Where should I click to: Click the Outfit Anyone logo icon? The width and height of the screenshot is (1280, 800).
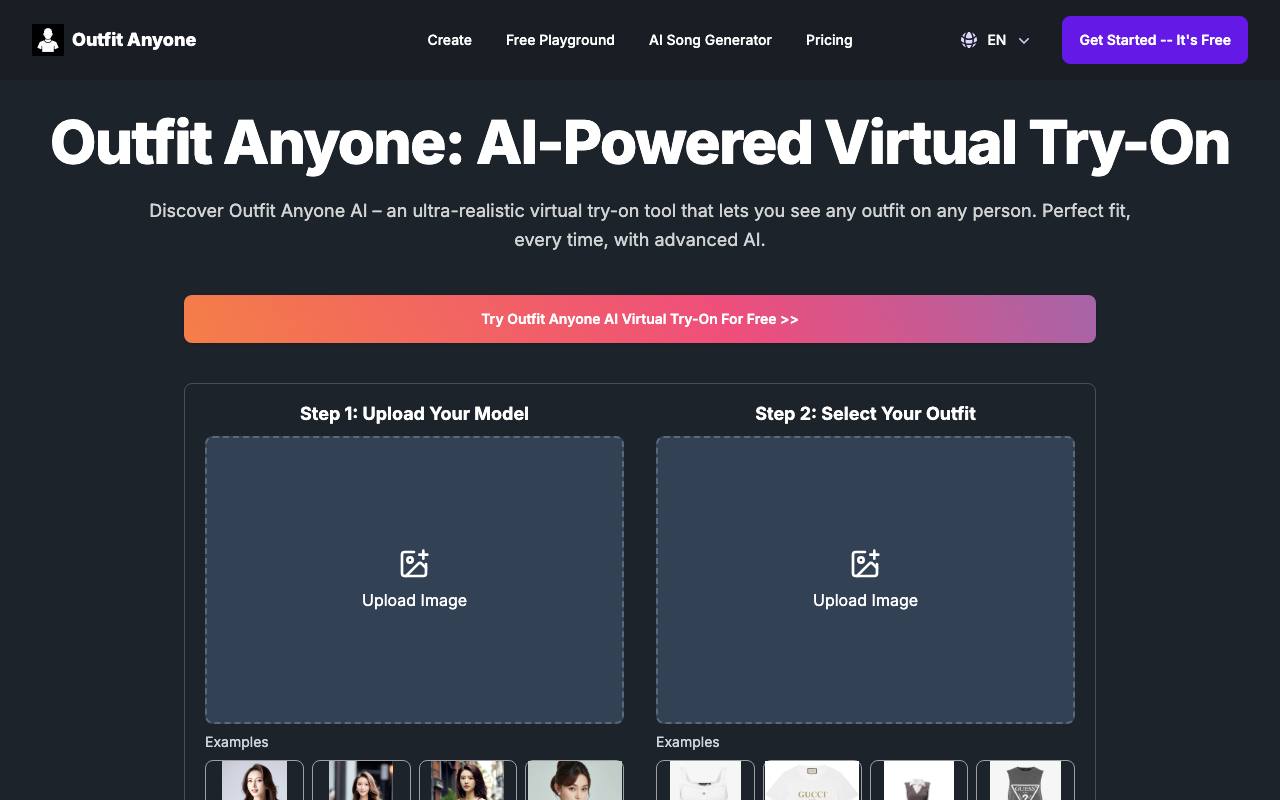[48, 40]
